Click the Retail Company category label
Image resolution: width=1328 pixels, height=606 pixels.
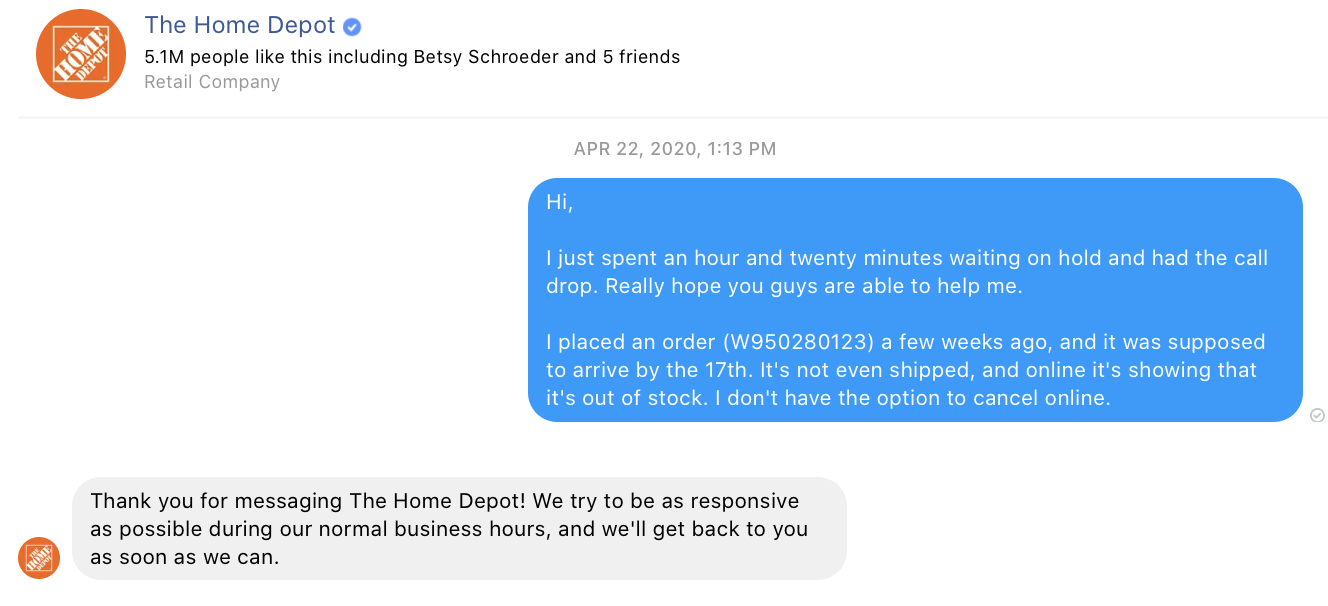[x=212, y=82]
